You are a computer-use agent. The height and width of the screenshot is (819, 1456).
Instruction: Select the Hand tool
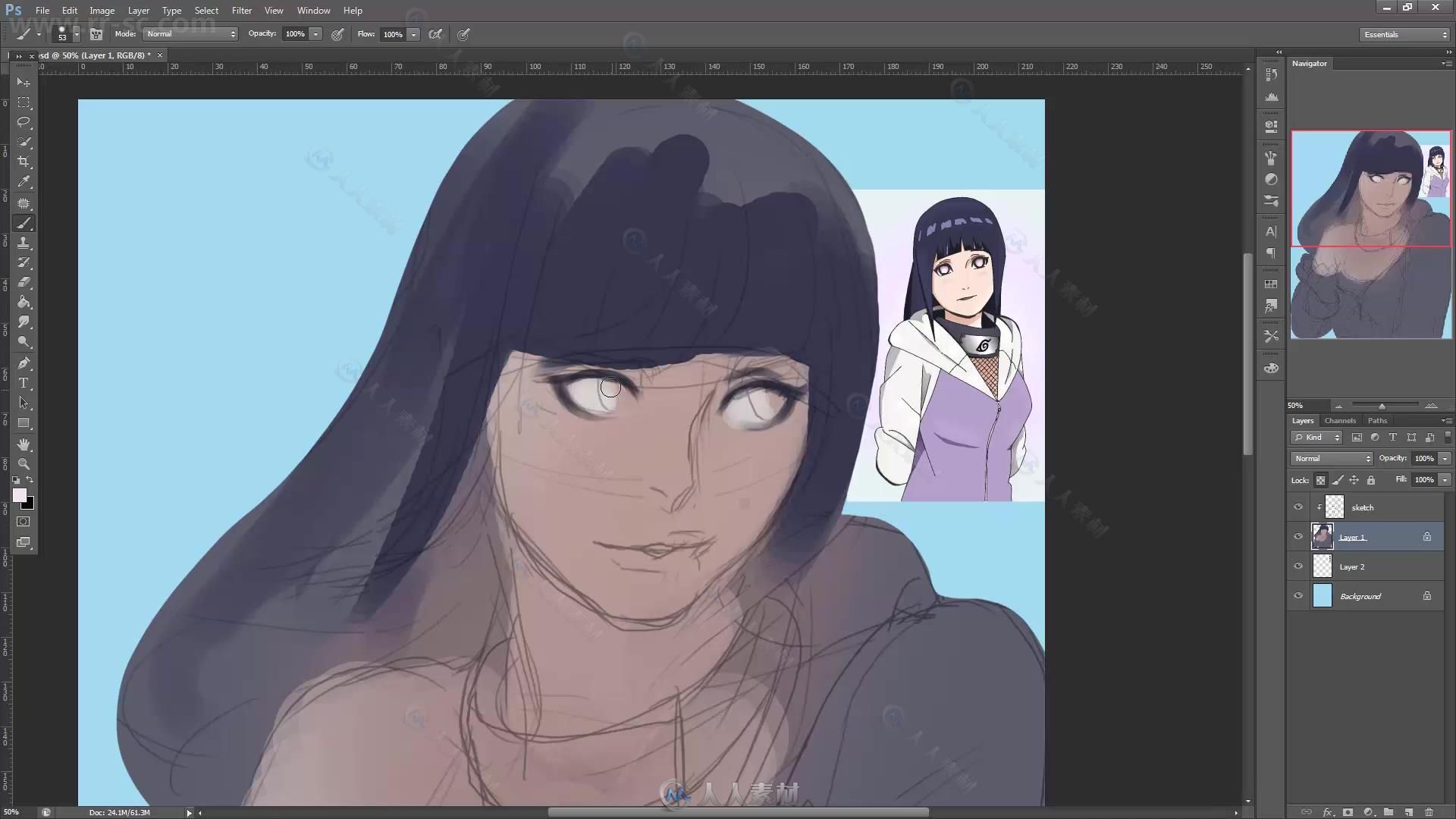[x=24, y=444]
